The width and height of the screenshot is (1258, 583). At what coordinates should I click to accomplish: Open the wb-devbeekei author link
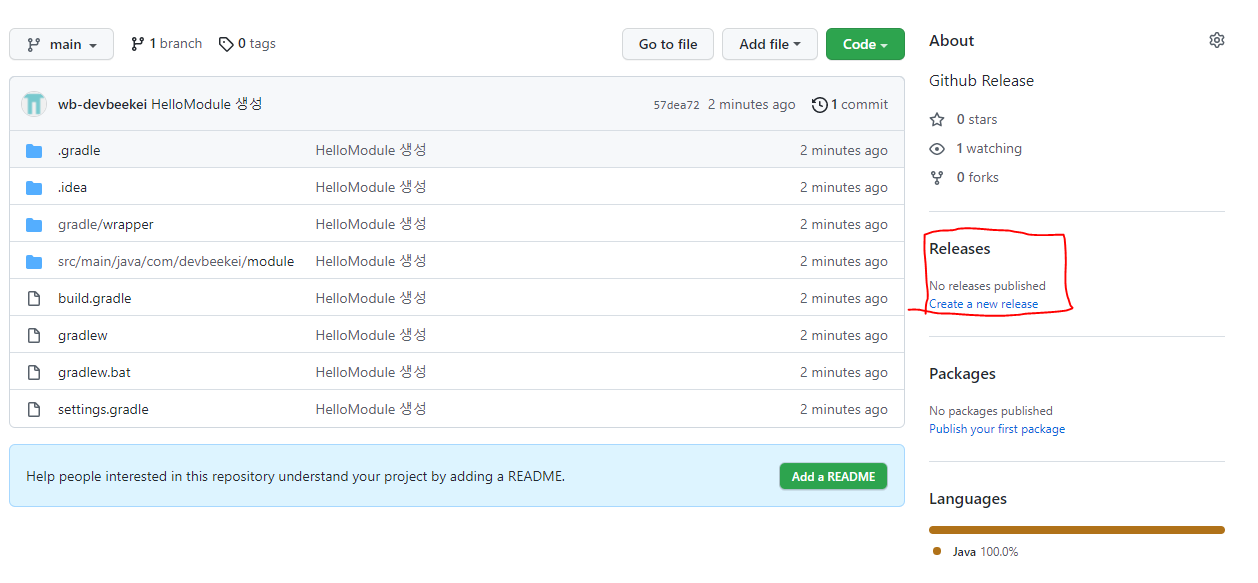[x=102, y=104]
